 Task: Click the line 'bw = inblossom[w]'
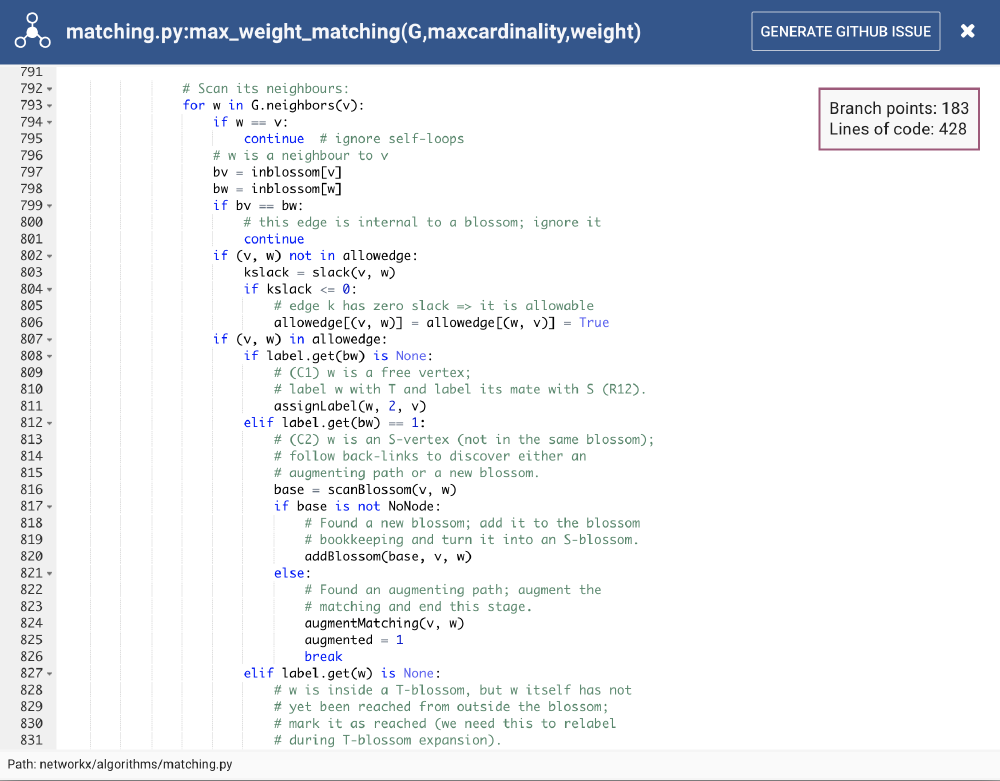point(277,189)
